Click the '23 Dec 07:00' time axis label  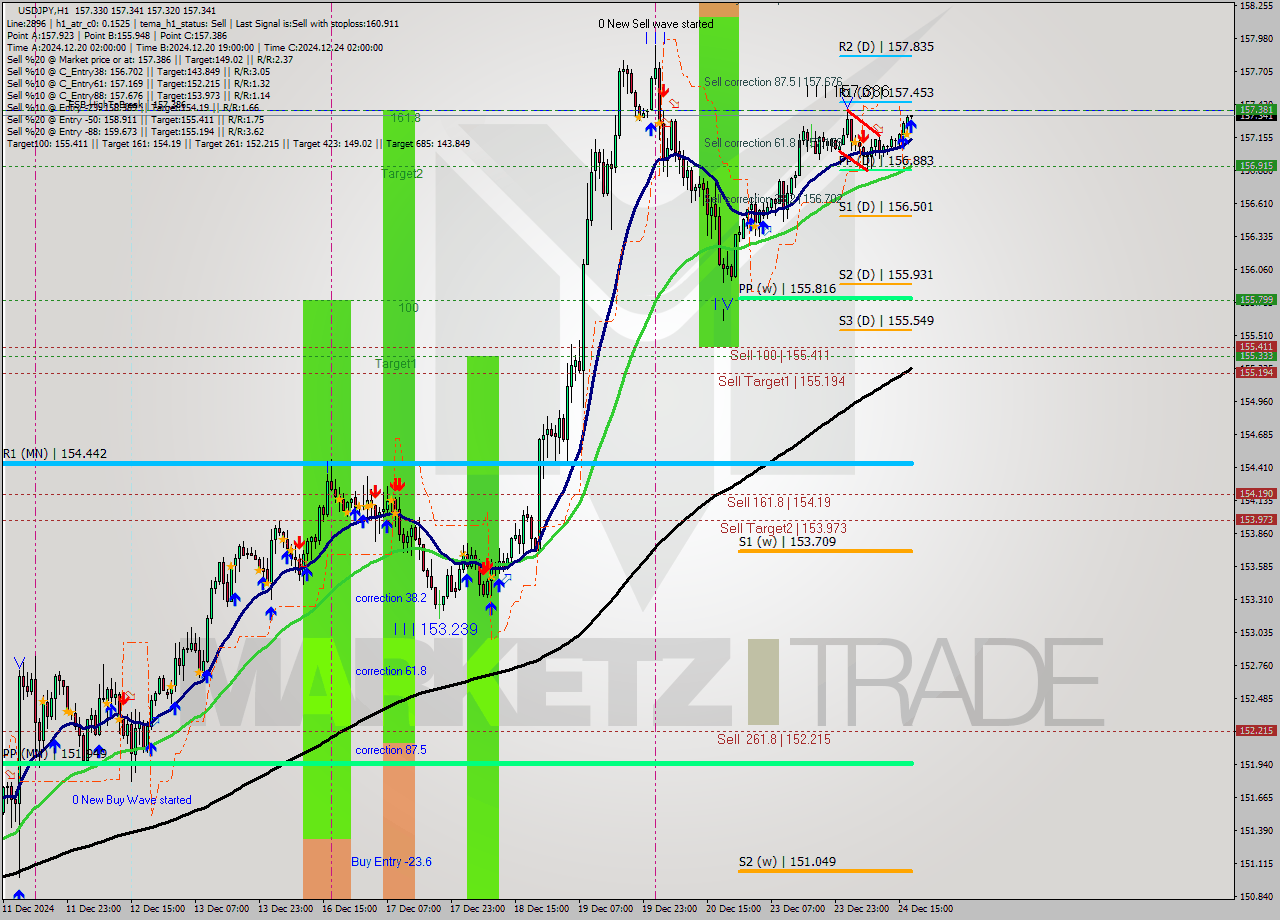coord(797,910)
